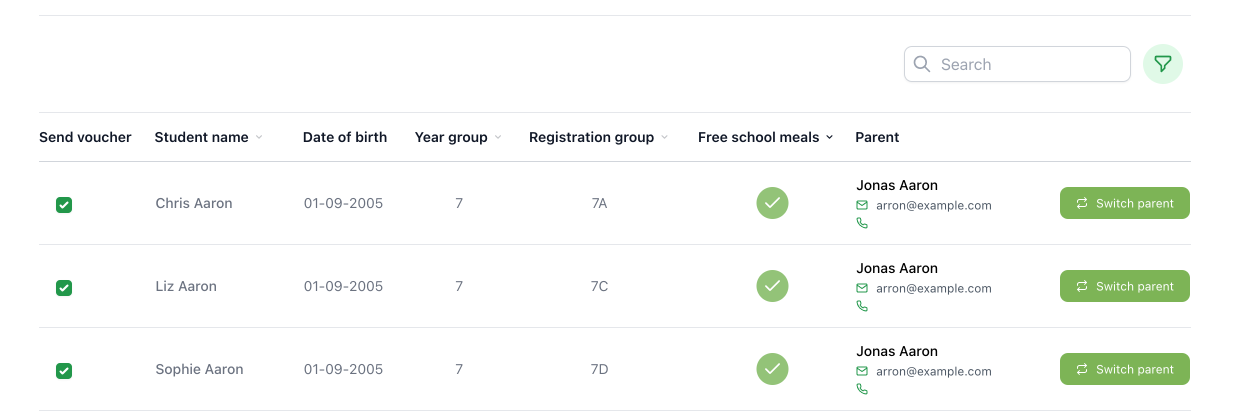The image size is (1235, 414).
Task: Expand the Year group column dropdown
Action: 498,138
